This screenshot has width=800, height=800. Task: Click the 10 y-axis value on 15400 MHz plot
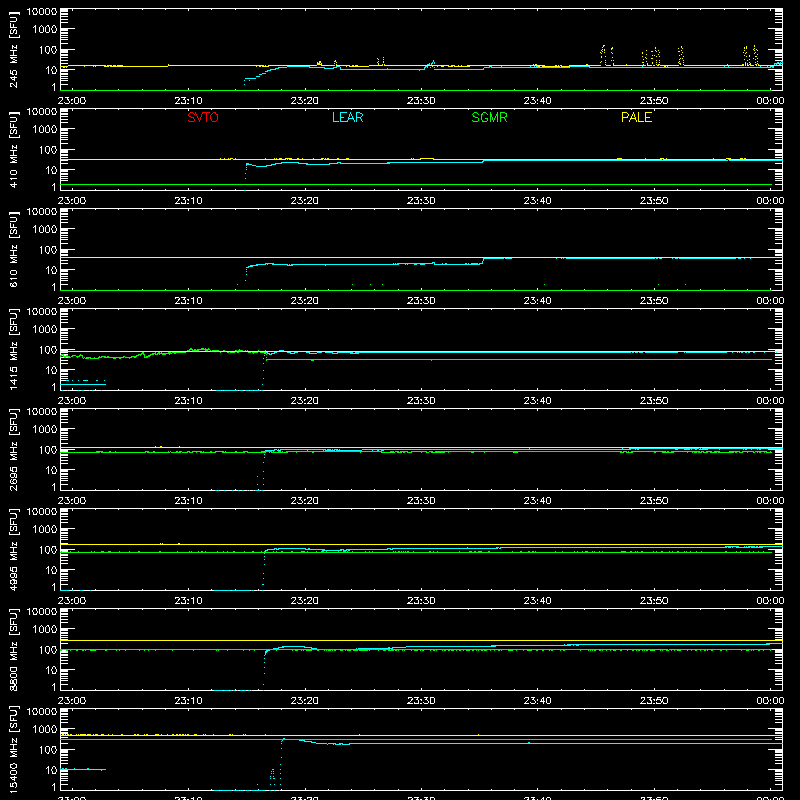[x=51, y=770]
